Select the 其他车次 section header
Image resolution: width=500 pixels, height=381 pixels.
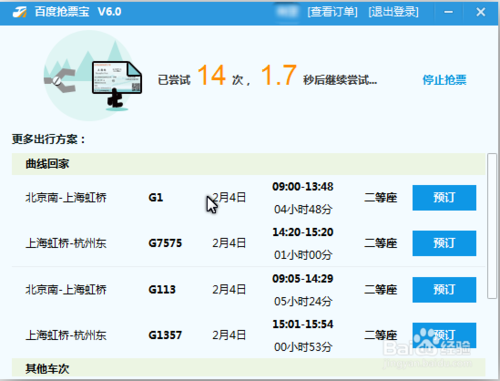[248, 368]
